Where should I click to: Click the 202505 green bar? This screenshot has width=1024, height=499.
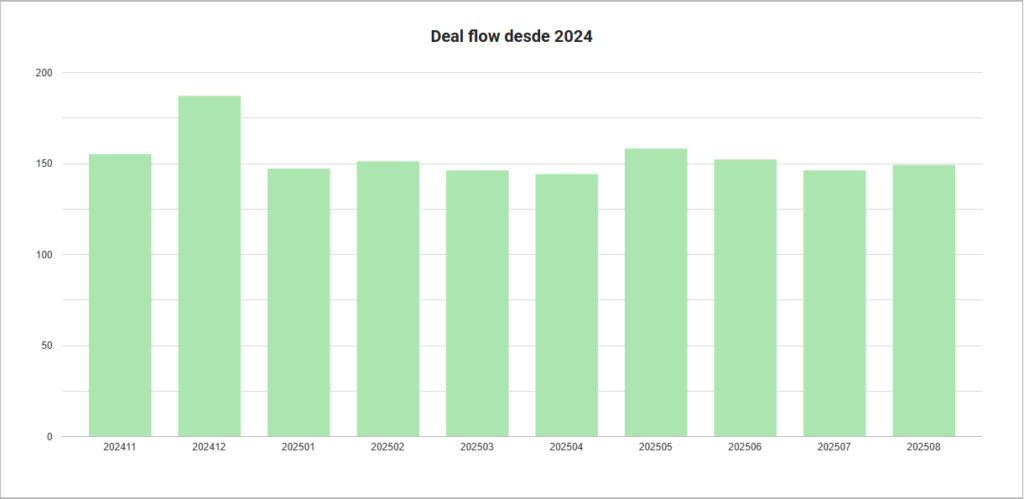click(x=656, y=293)
